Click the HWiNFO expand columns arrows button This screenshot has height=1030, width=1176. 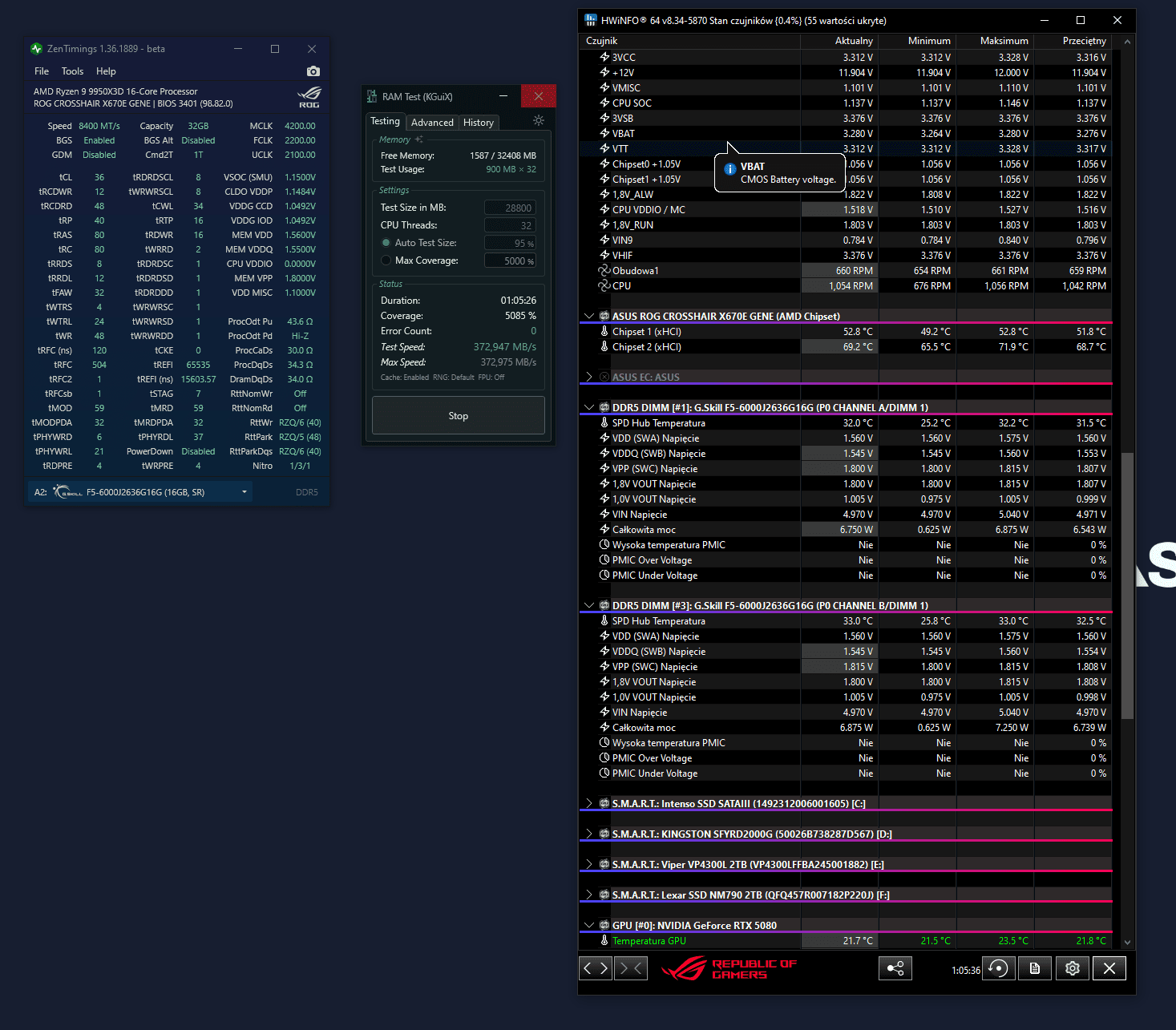[x=596, y=968]
